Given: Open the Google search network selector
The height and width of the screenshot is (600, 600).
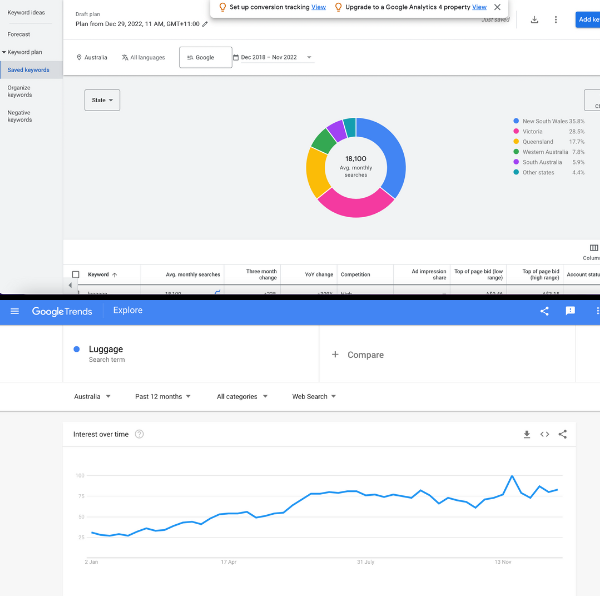Looking at the screenshot, I should tap(205, 57).
